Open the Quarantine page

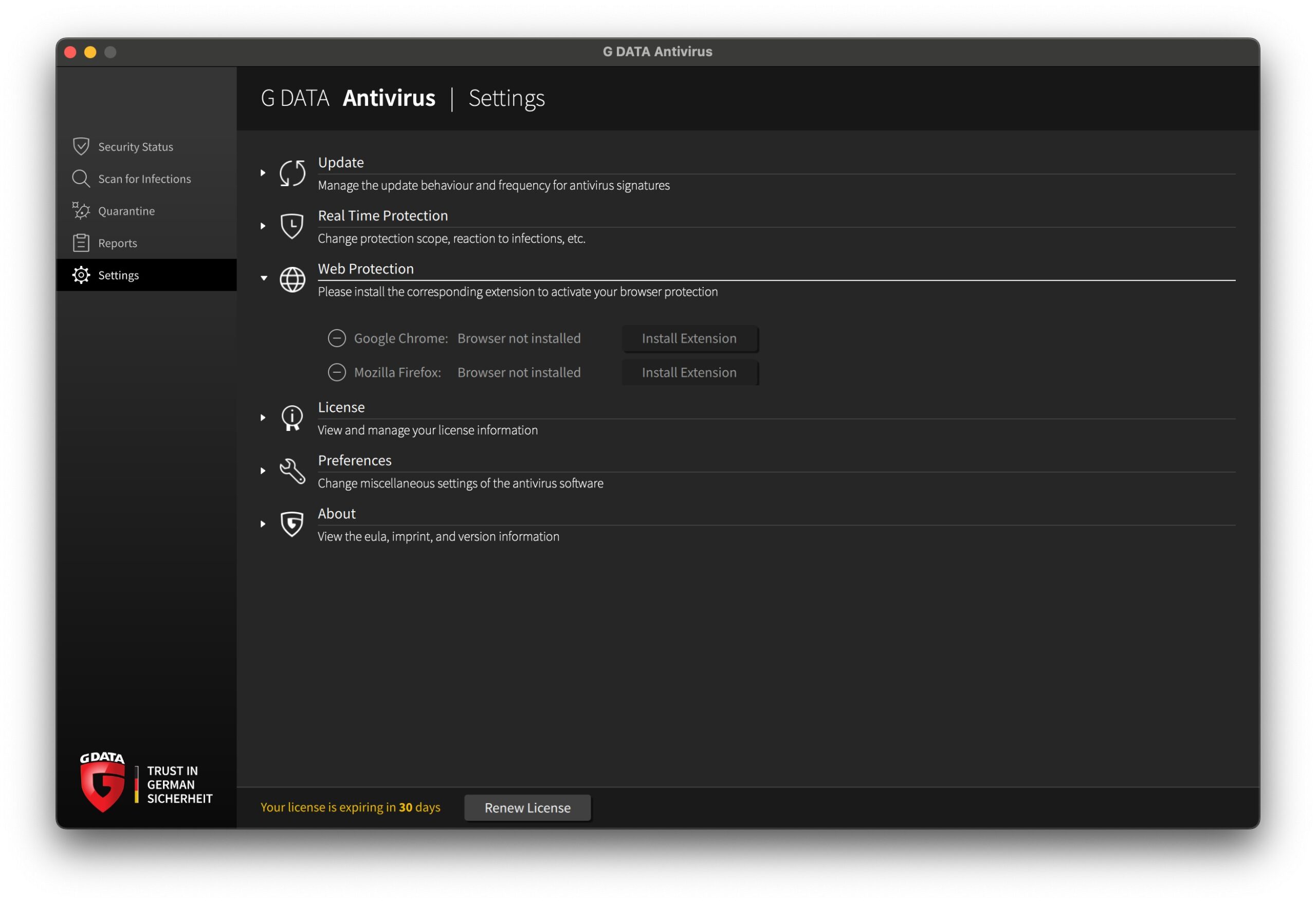(x=147, y=211)
